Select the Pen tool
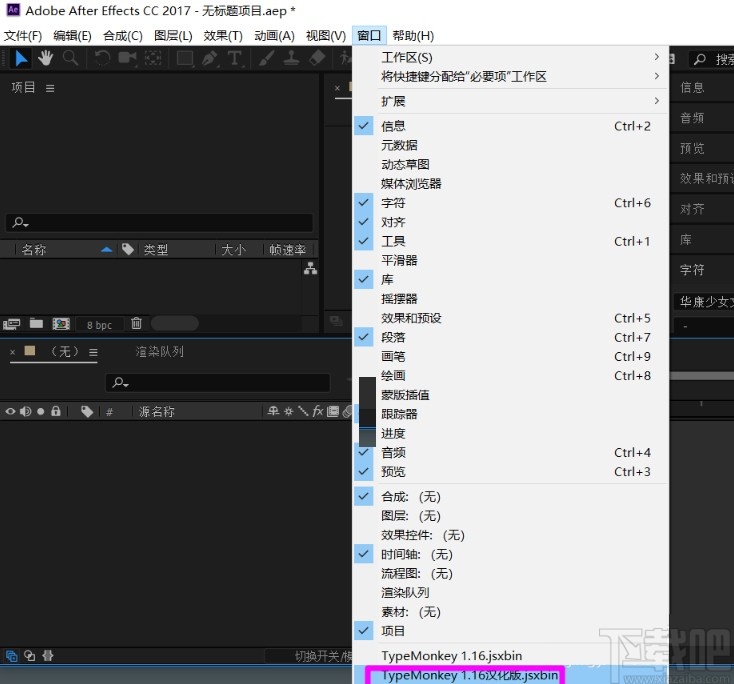The image size is (734, 684). [x=210, y=59]
